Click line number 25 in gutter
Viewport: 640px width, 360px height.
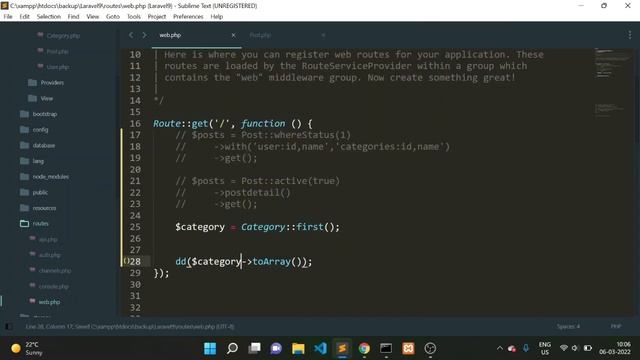pos(135,227)
